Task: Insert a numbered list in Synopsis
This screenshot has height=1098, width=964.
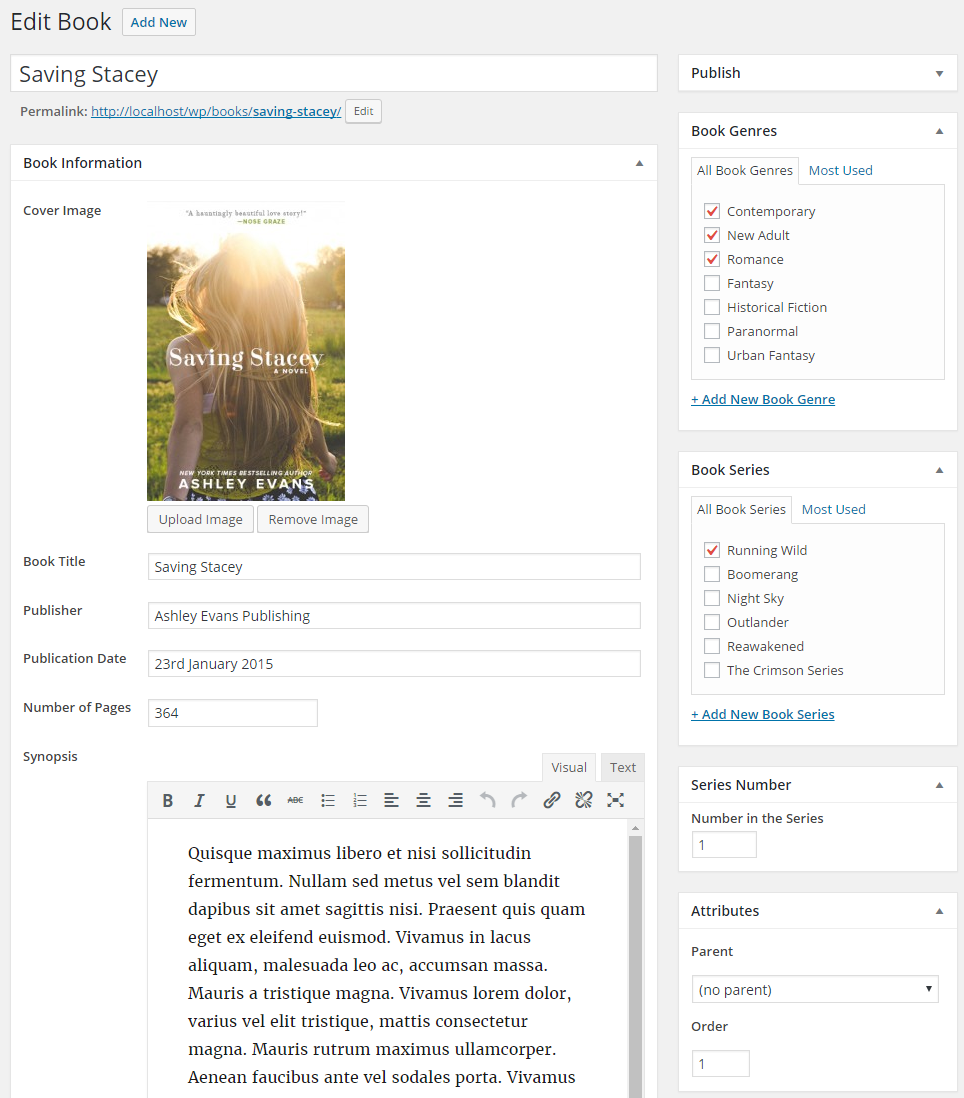Action: coord(360,800)
